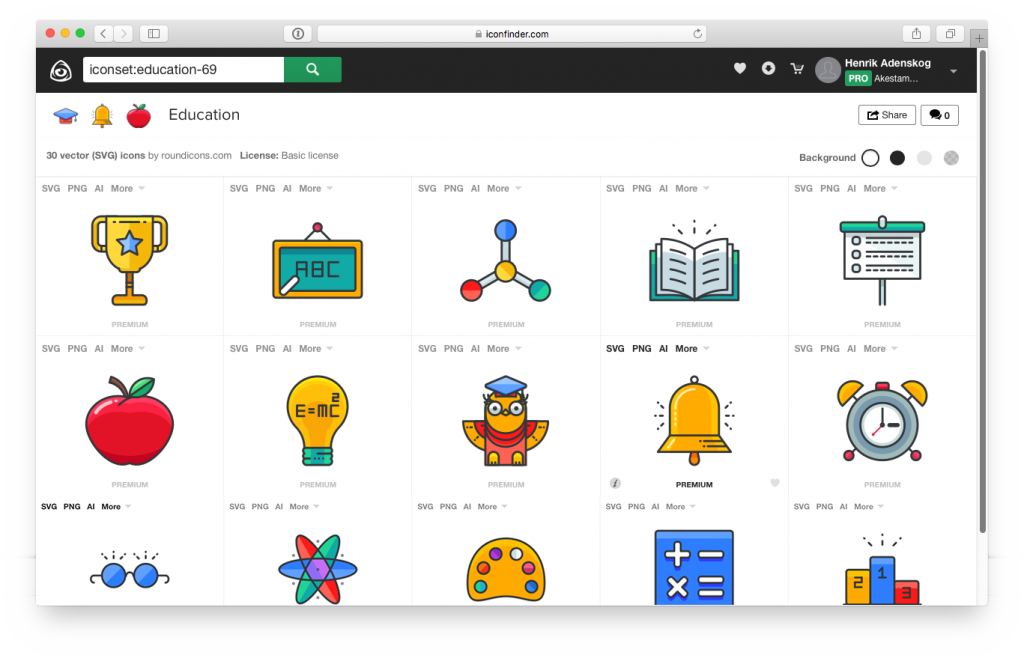The width and height of the screenshot is (1024, 661).
Task: Enable the transparent checkered background option
Action: (x=950, y=157)
